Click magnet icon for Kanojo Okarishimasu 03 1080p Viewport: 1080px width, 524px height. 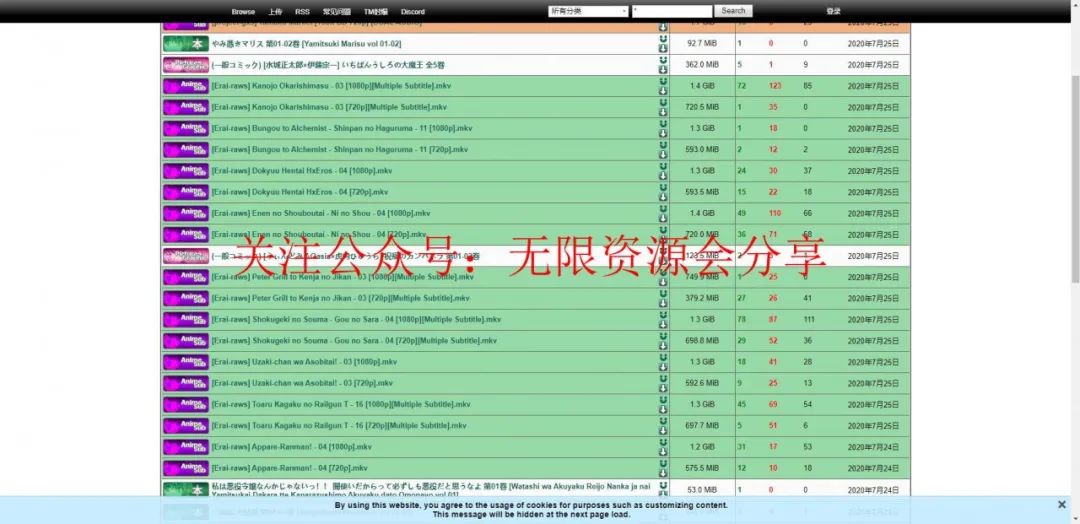pos(663,81)
